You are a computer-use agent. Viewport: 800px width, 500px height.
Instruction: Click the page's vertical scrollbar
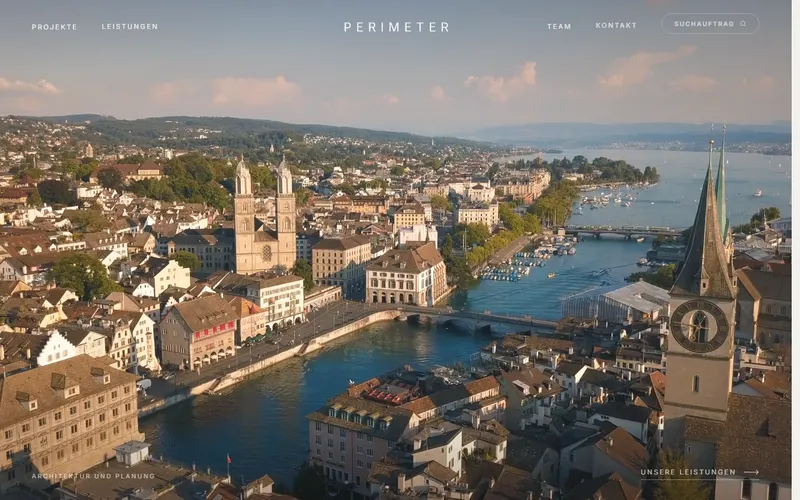pos(795,250)
